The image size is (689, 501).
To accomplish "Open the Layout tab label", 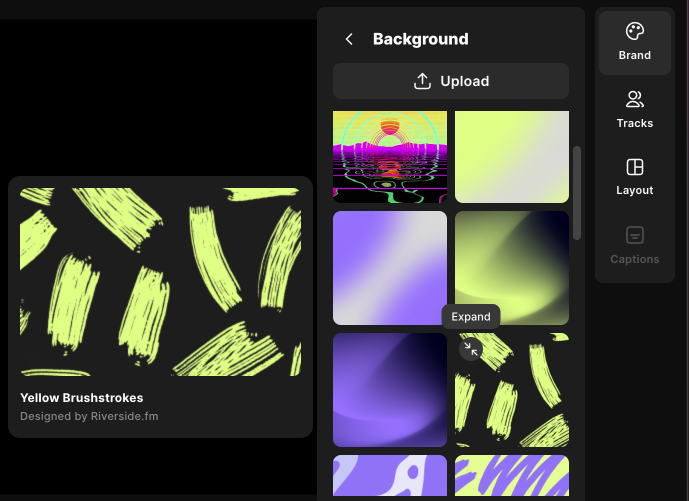I will [634, 190].
